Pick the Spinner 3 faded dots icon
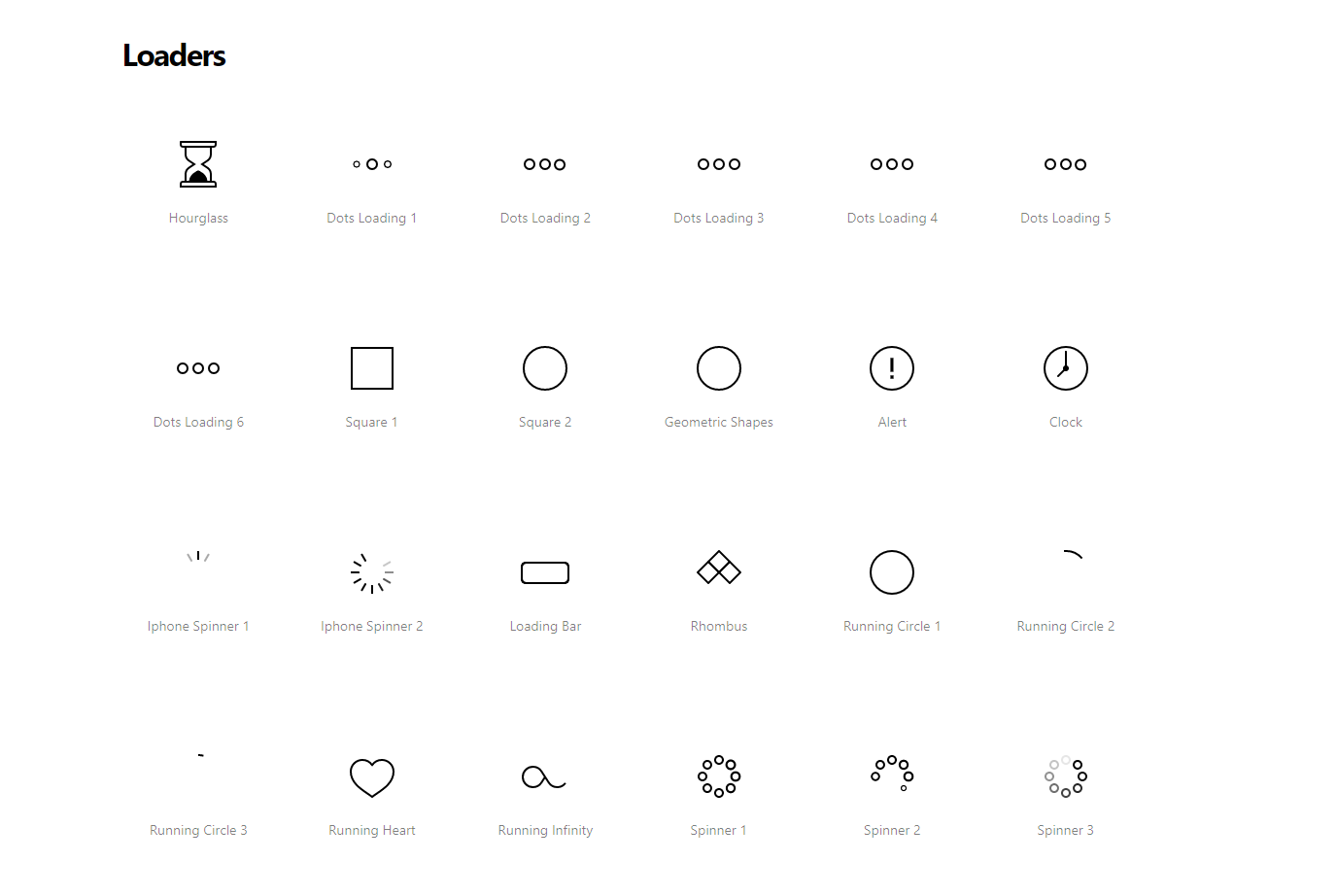Image resolution: width=1337 pixels, height=896 pixels. pyautogui.click(x=1066, y=776)
